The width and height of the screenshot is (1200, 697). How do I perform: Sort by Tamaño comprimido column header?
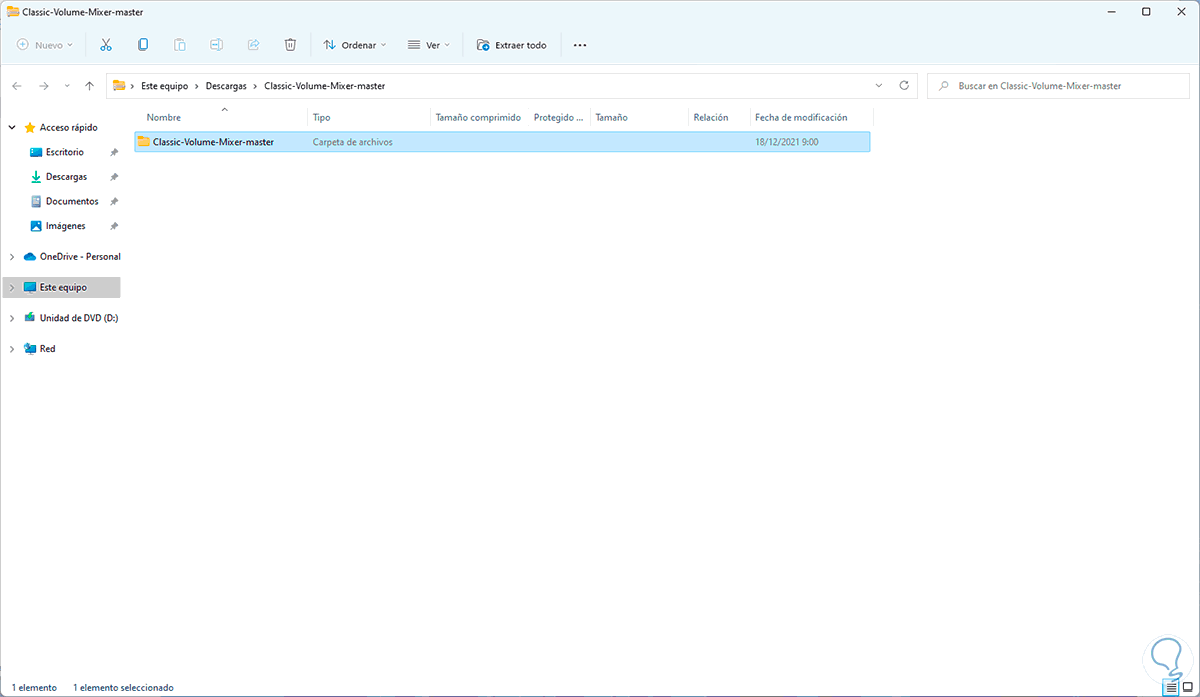coord(479,117)
